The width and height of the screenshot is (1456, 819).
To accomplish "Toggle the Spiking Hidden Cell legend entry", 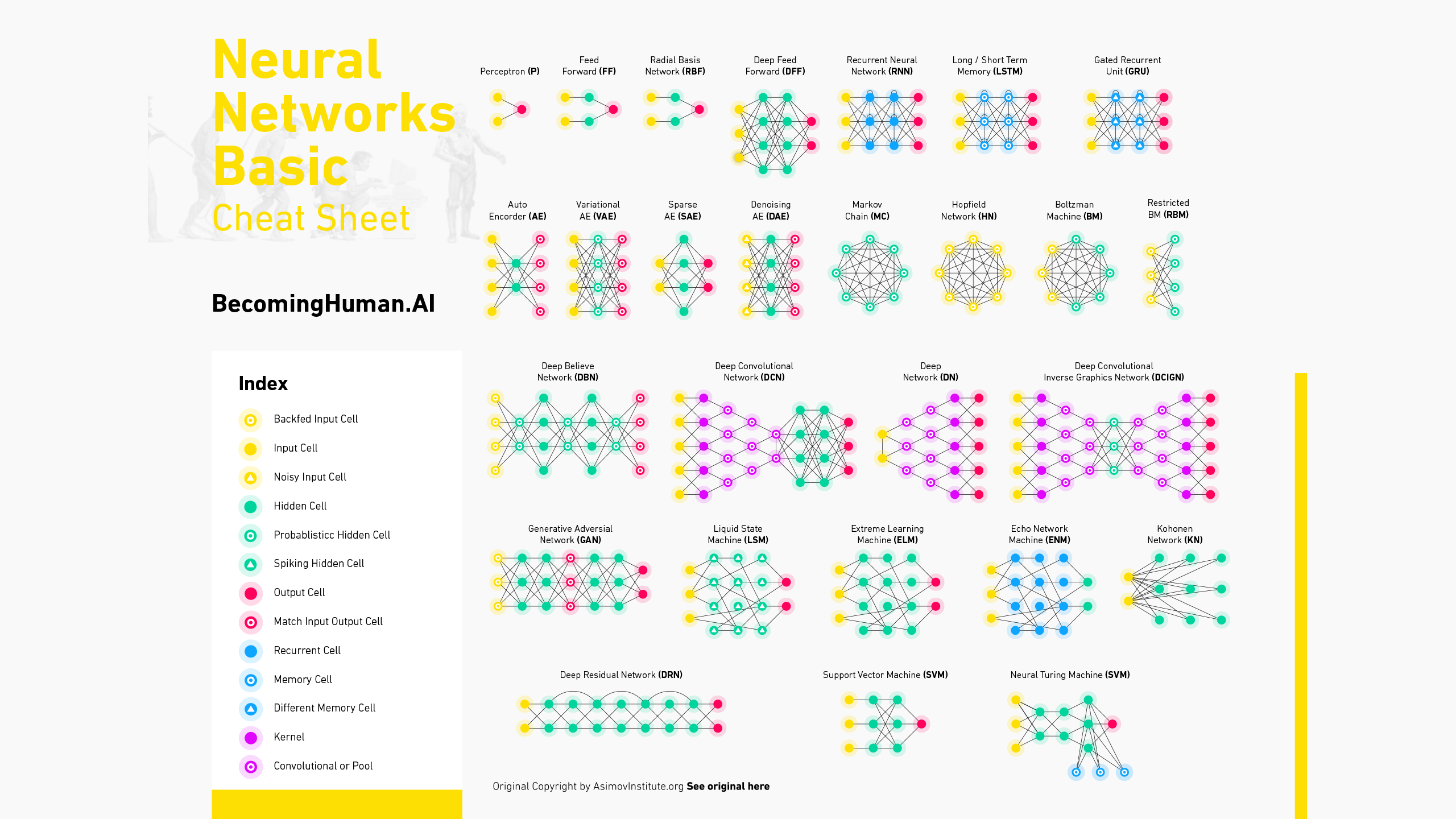I will coord(252,563).
